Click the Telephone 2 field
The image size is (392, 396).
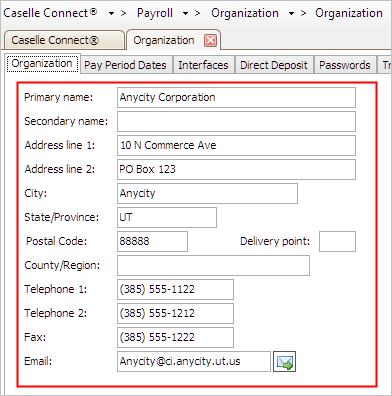tap(175, 313)
